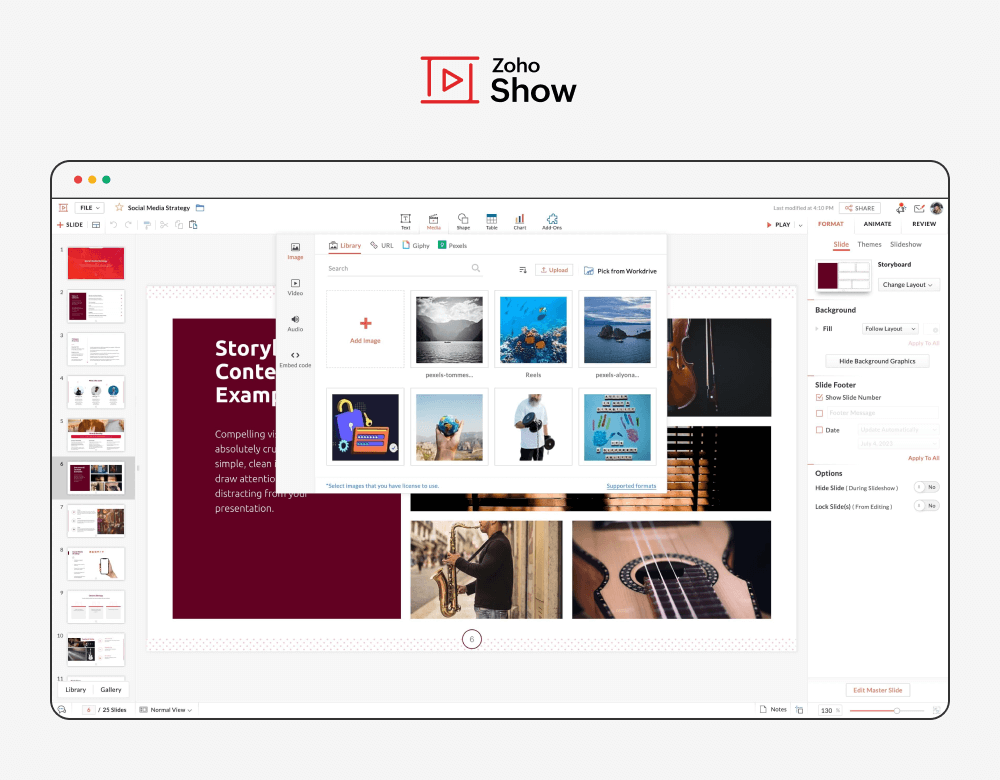Screen dimensions: 1000x780
Task: Open the slide layout icon next to SLIDE
Action: coord(96,224)
